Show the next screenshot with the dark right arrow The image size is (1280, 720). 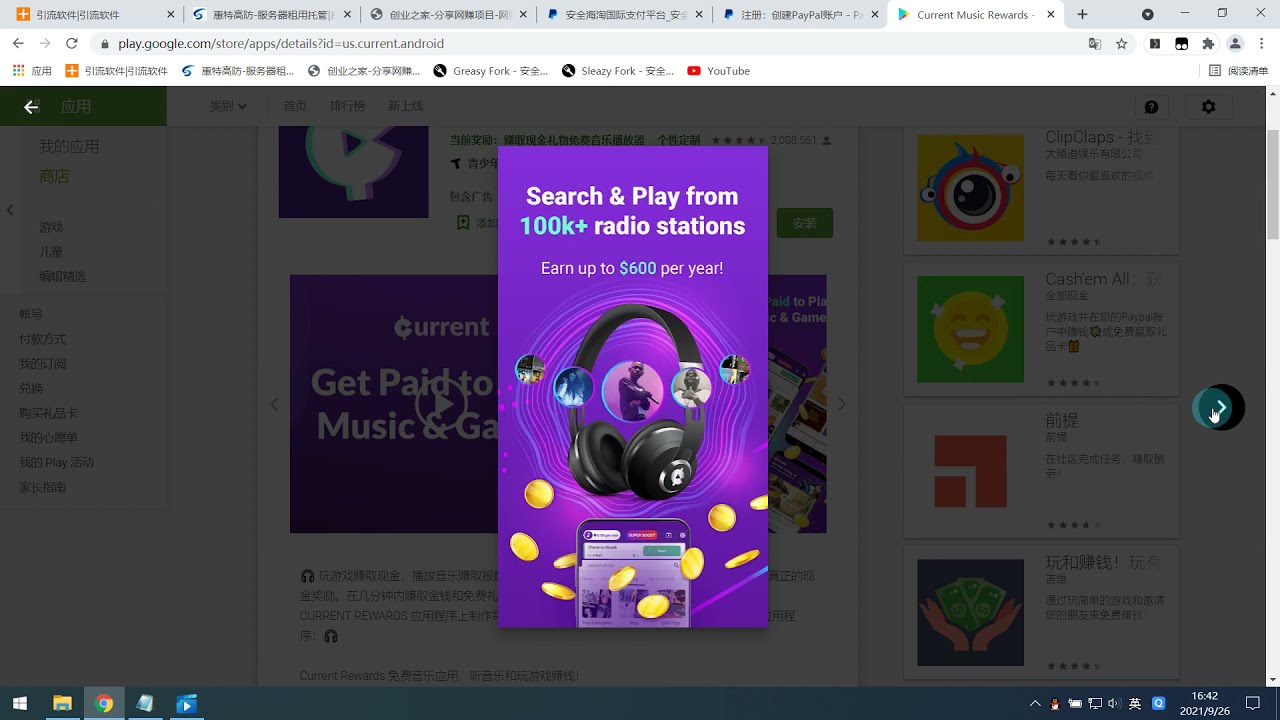1221,407
